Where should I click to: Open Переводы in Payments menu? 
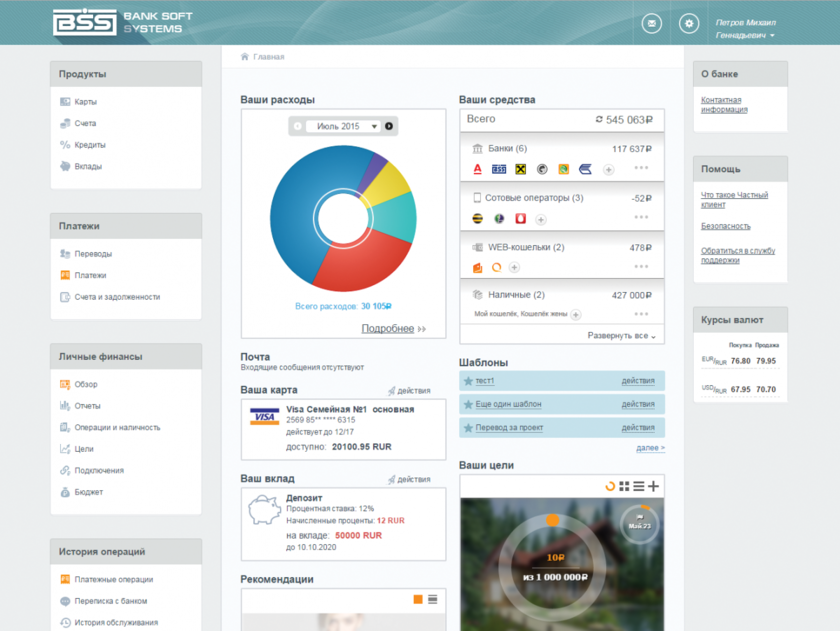pos(93,254)
